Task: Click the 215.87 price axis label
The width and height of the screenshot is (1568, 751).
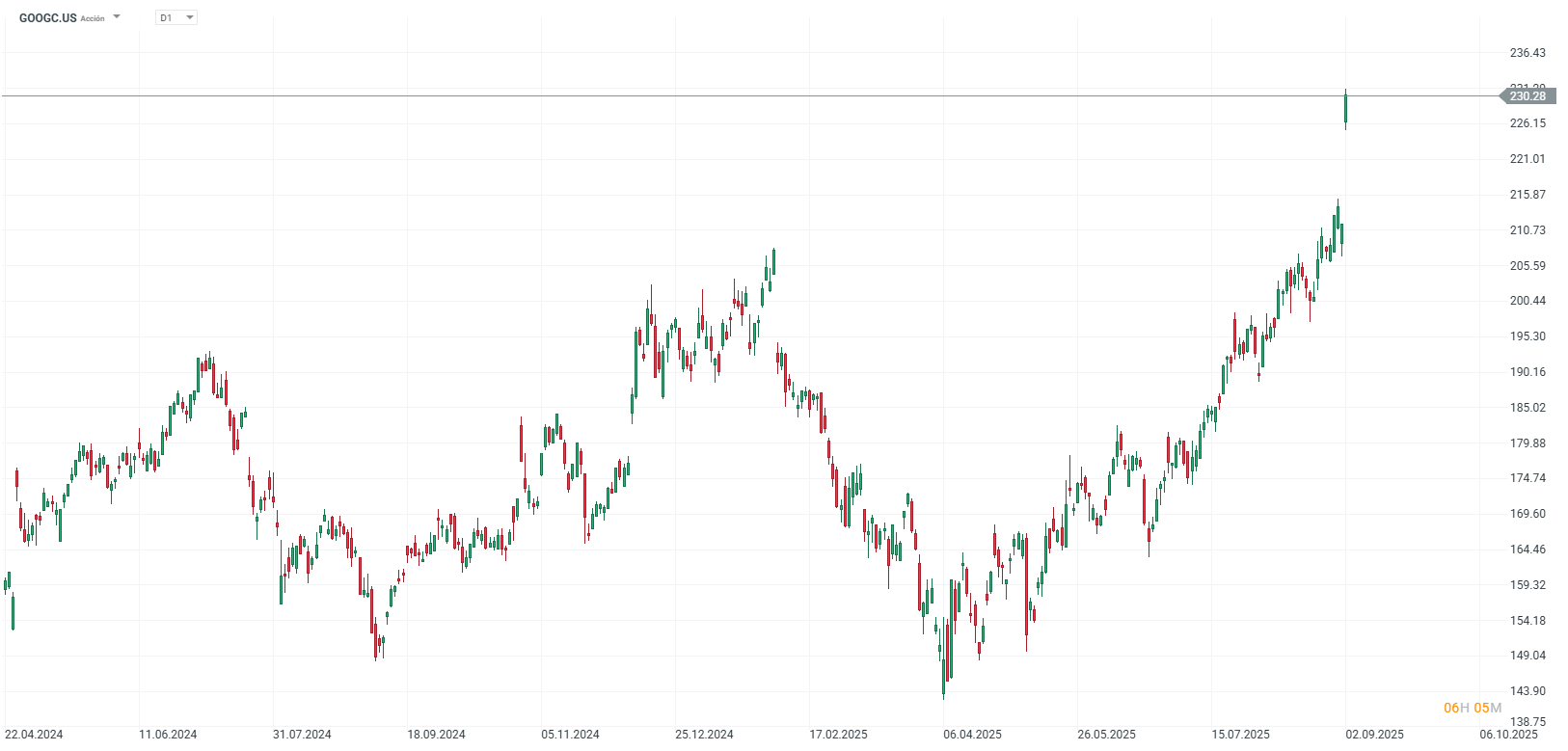Action: coord(1527,195)
